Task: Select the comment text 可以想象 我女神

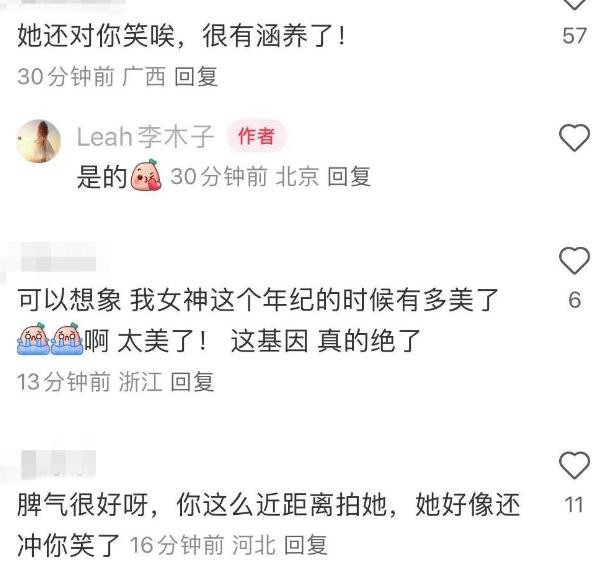Action: coord(113,300)
